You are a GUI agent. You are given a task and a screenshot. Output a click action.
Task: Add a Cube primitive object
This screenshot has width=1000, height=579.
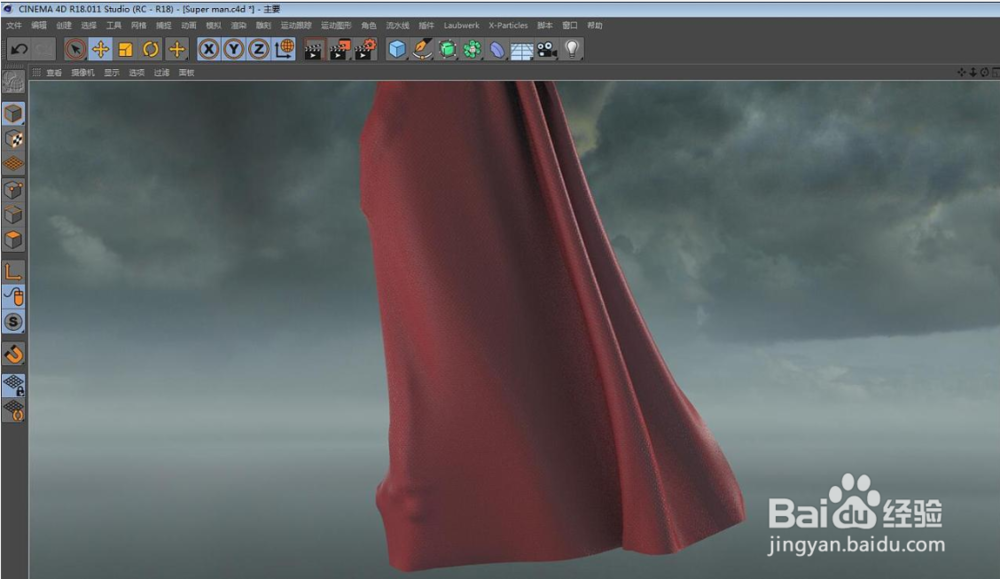point(397,49)
